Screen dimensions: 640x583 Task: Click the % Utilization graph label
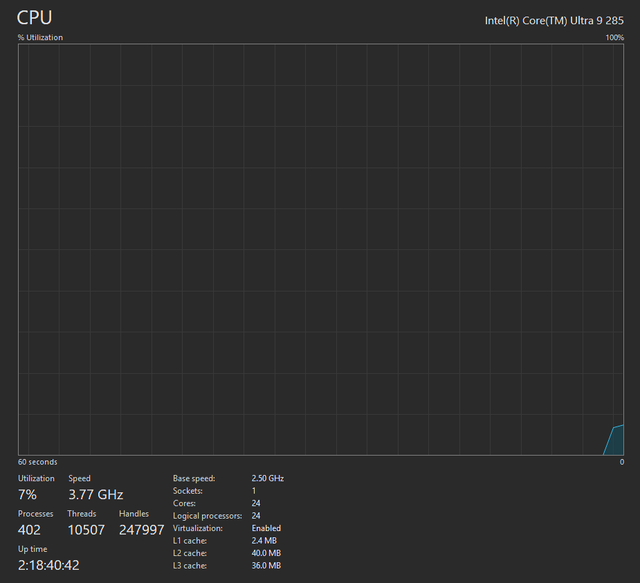[x=40, y=38]
